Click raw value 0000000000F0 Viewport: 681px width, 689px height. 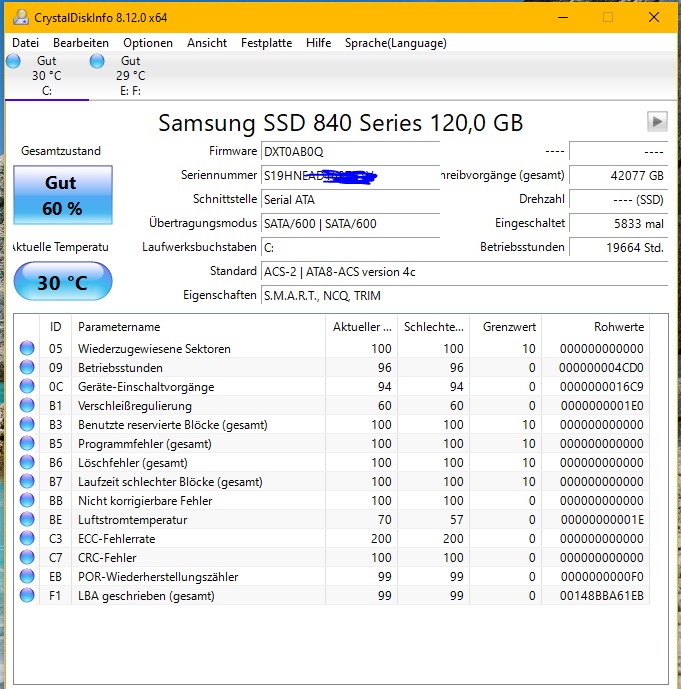point(602,577)
